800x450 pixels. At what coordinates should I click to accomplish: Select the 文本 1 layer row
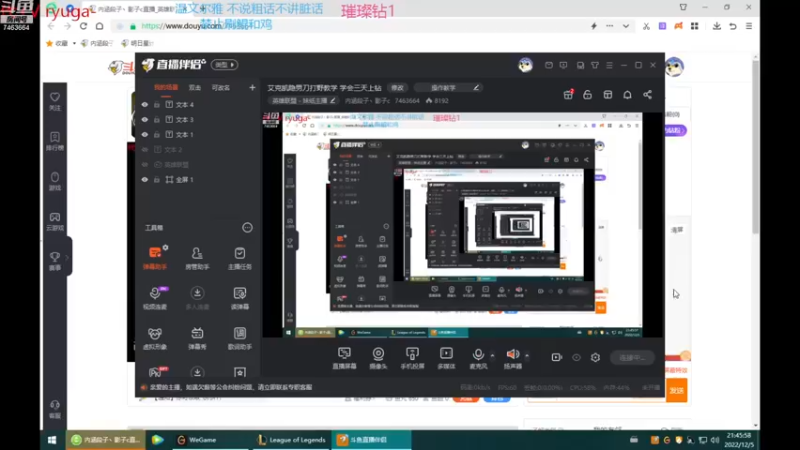(x=197, y=135)
